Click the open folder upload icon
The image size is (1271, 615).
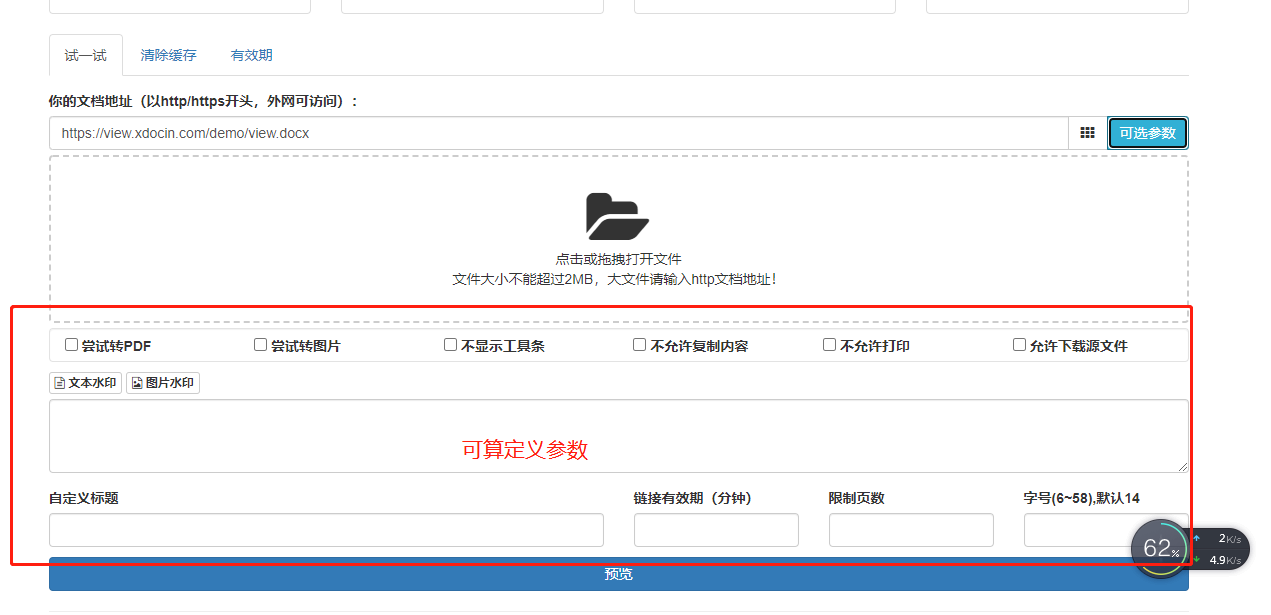(x=617, y=216)
